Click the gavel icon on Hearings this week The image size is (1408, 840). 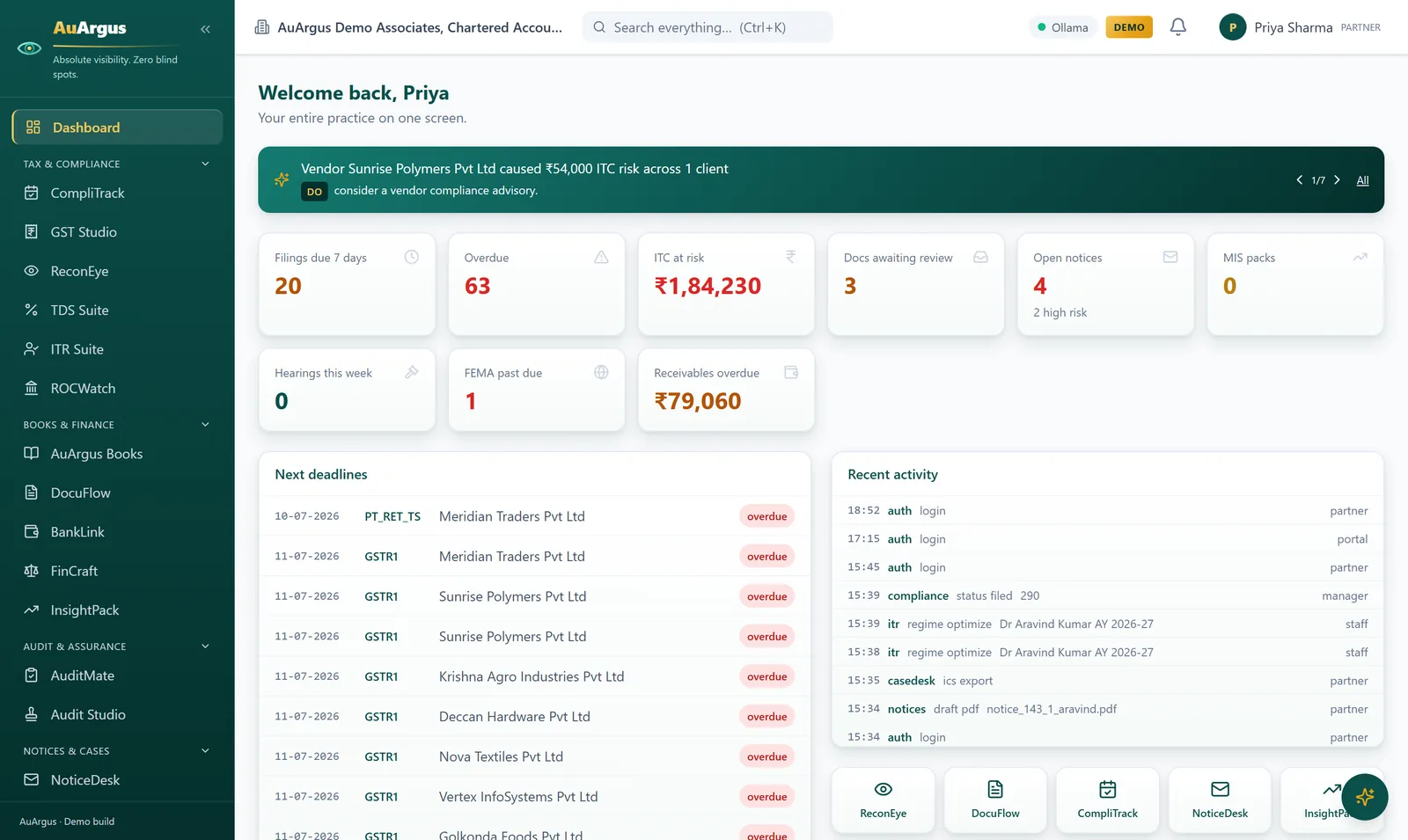411,372
